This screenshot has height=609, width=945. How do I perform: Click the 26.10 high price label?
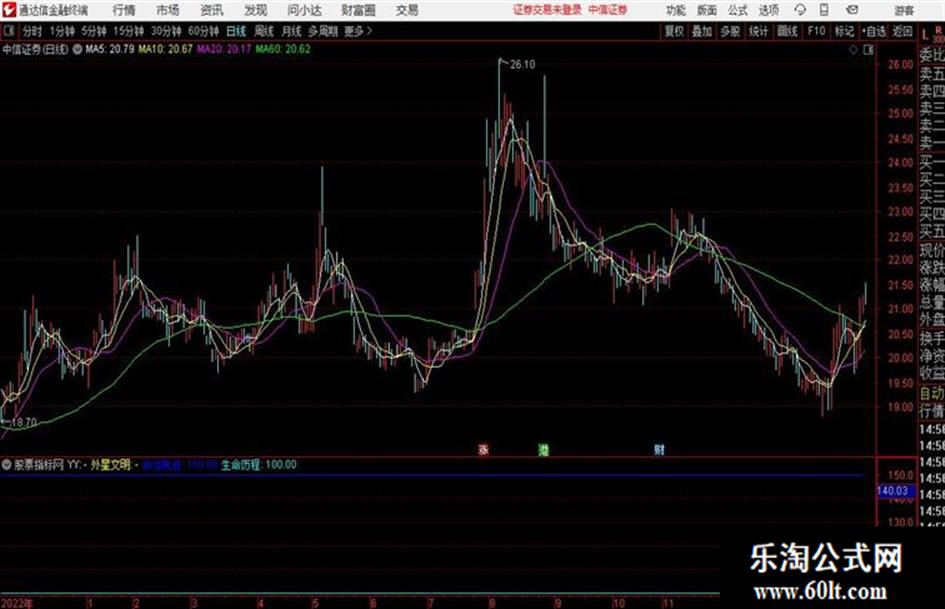tap(523, 65)
